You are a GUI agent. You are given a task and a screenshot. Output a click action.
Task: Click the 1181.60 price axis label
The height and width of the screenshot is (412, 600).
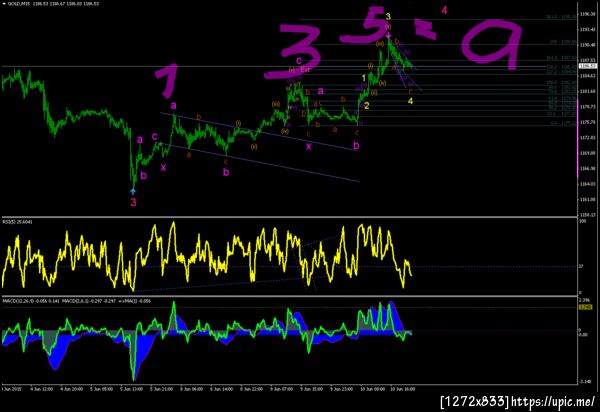pyautogui.click(x=588, y=91)
